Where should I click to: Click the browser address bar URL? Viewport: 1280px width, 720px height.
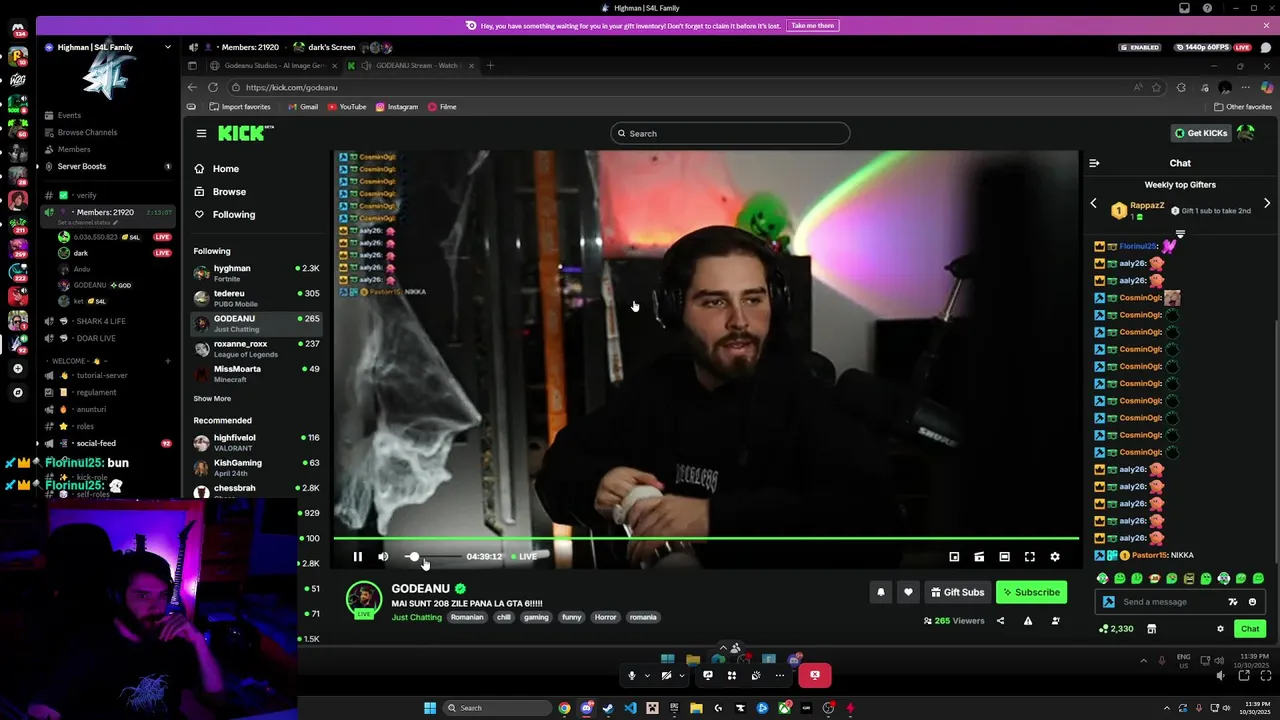[x=291, y=87]
